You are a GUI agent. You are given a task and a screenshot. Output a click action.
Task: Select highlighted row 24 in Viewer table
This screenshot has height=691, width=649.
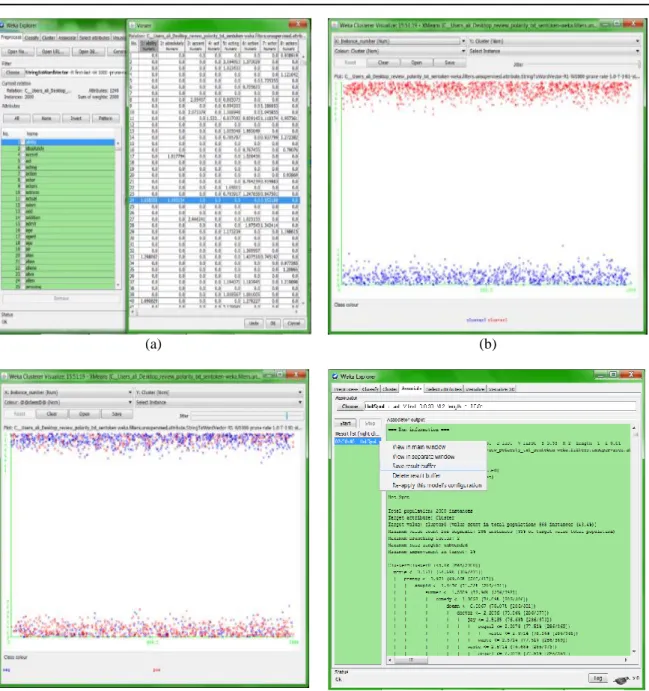(215, 200)
